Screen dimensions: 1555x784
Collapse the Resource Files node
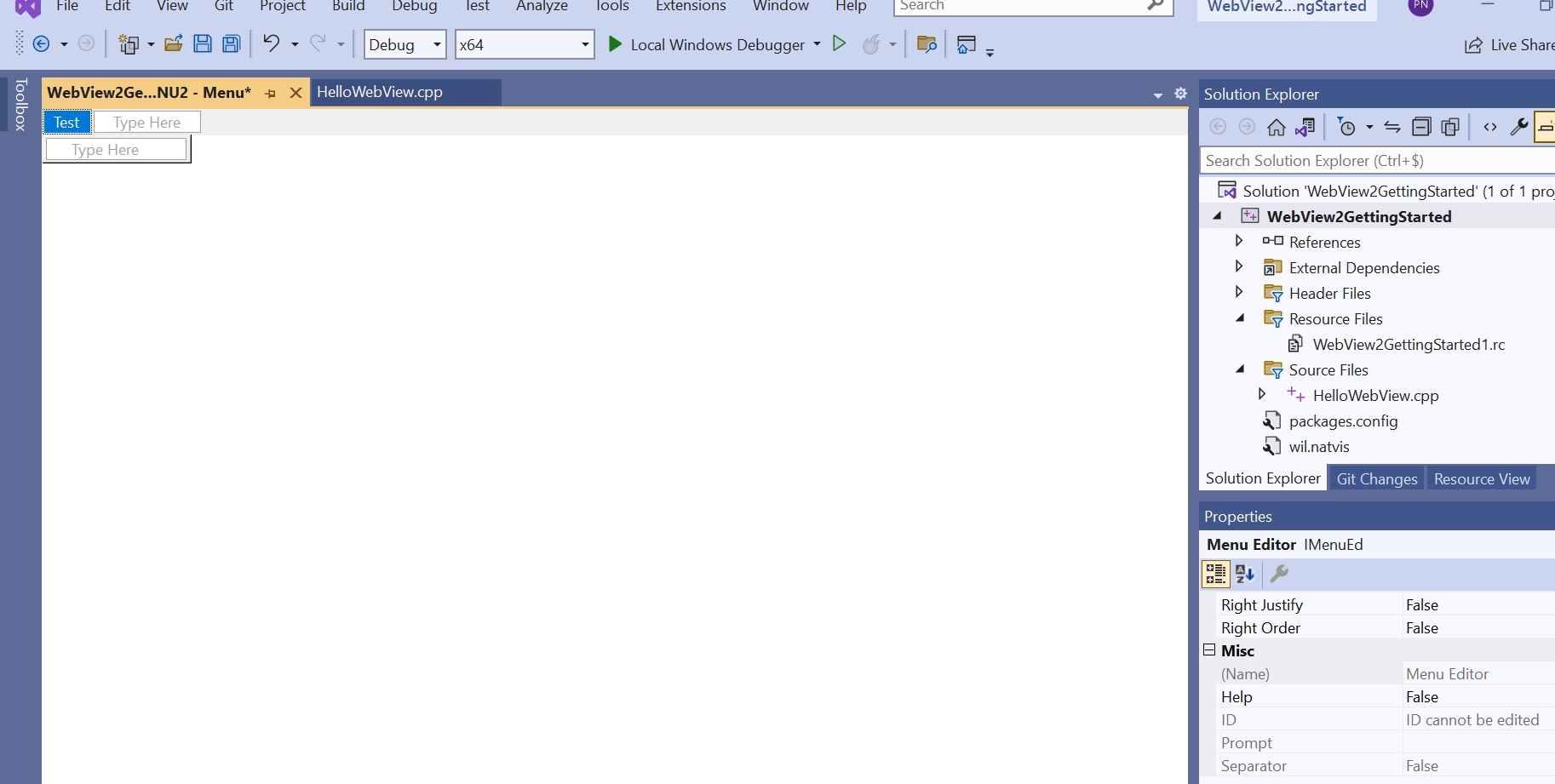click(1240, 318)
